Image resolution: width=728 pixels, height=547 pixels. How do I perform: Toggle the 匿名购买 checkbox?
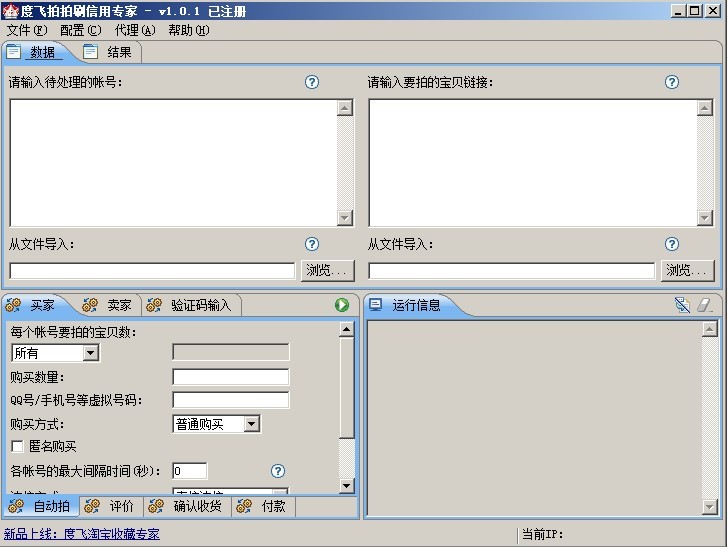pos(17,447)
